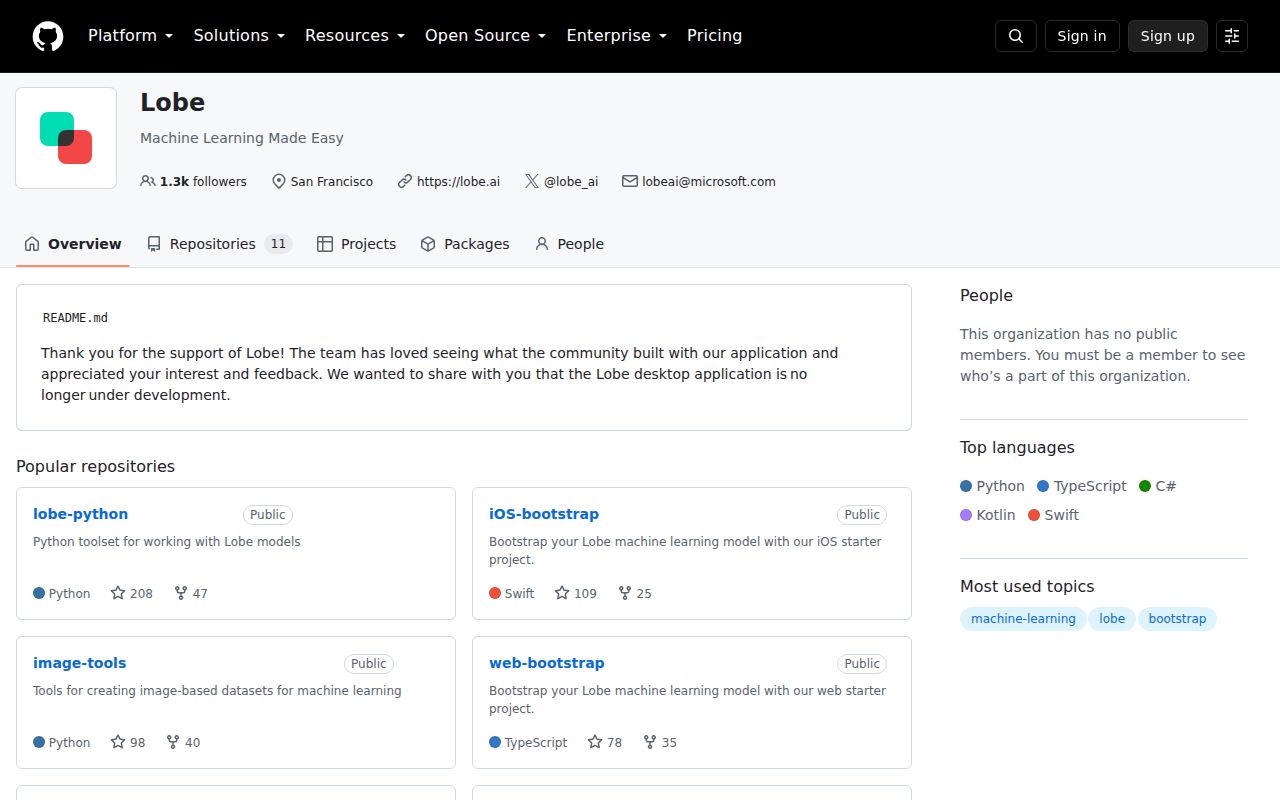Image resolution: width=1280 pixels, height=800 pixels.
Task: Open the image-tools repository
Action: (x=80, y=663)
